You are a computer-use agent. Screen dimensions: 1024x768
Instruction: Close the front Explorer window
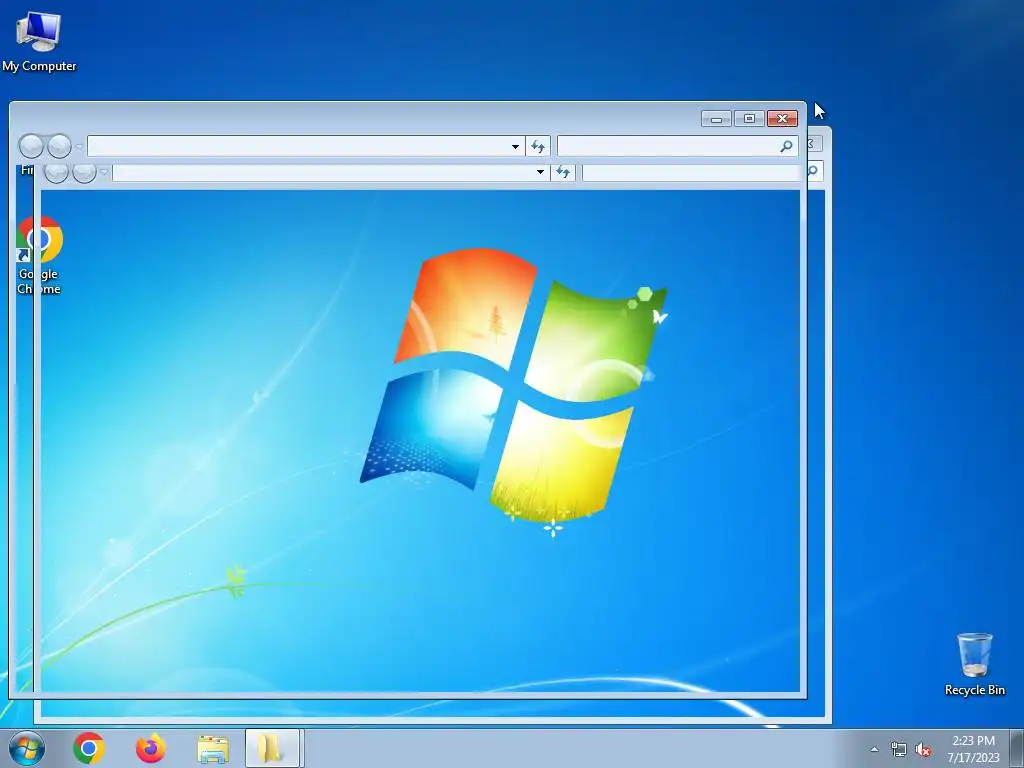[782, 119]
